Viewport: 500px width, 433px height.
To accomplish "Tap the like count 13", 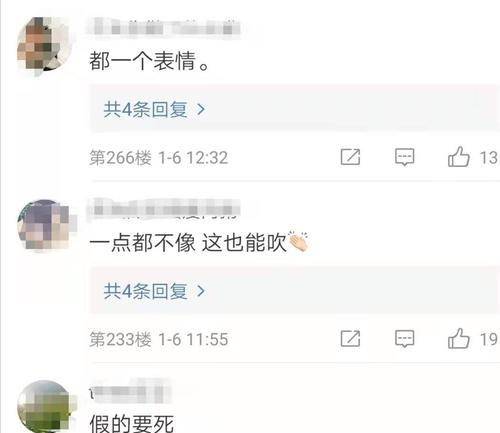I will pyautogui.click(x=488, y=158).
